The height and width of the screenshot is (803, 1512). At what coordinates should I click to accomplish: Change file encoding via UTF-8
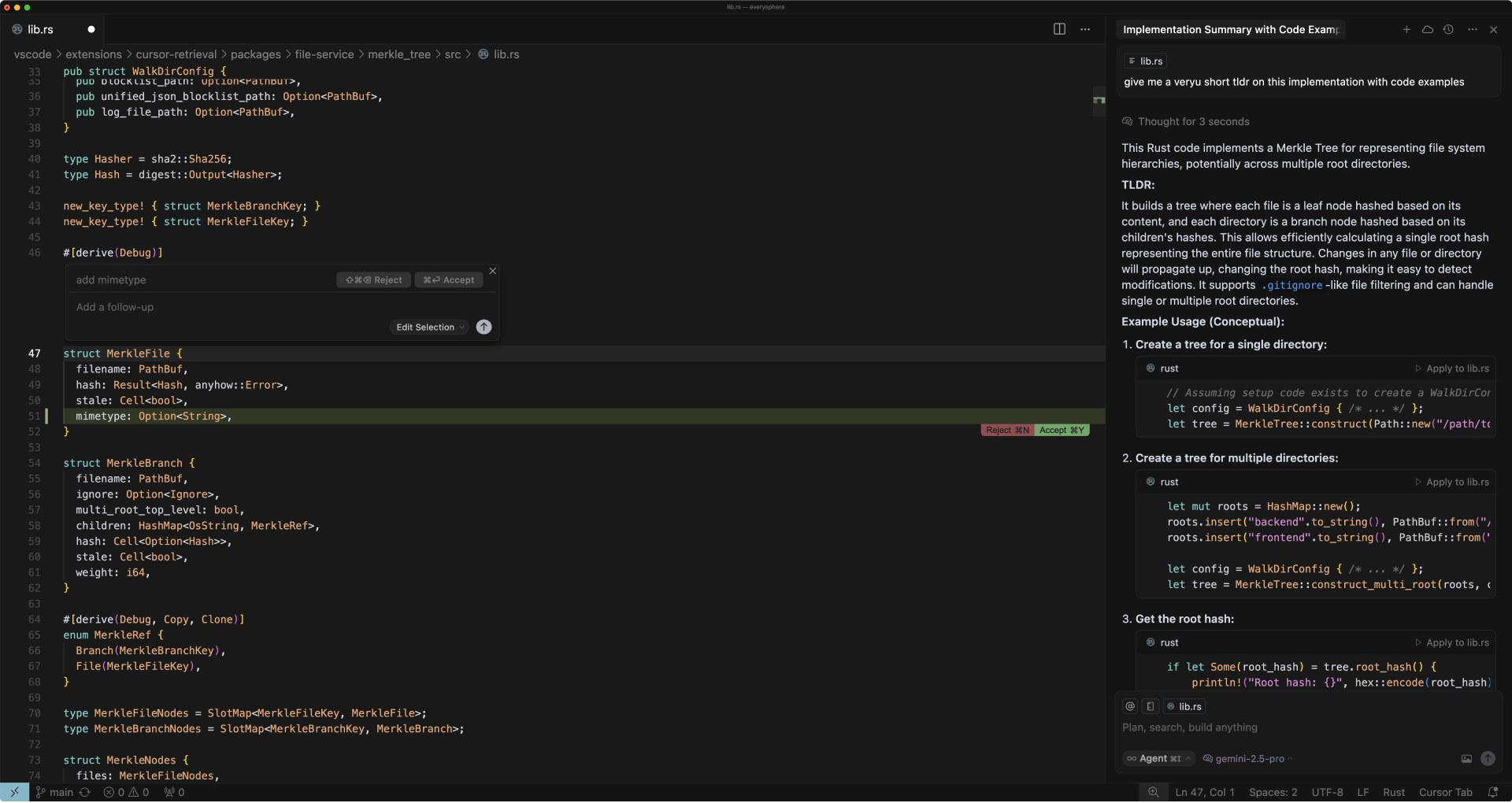pos(1327,793)
